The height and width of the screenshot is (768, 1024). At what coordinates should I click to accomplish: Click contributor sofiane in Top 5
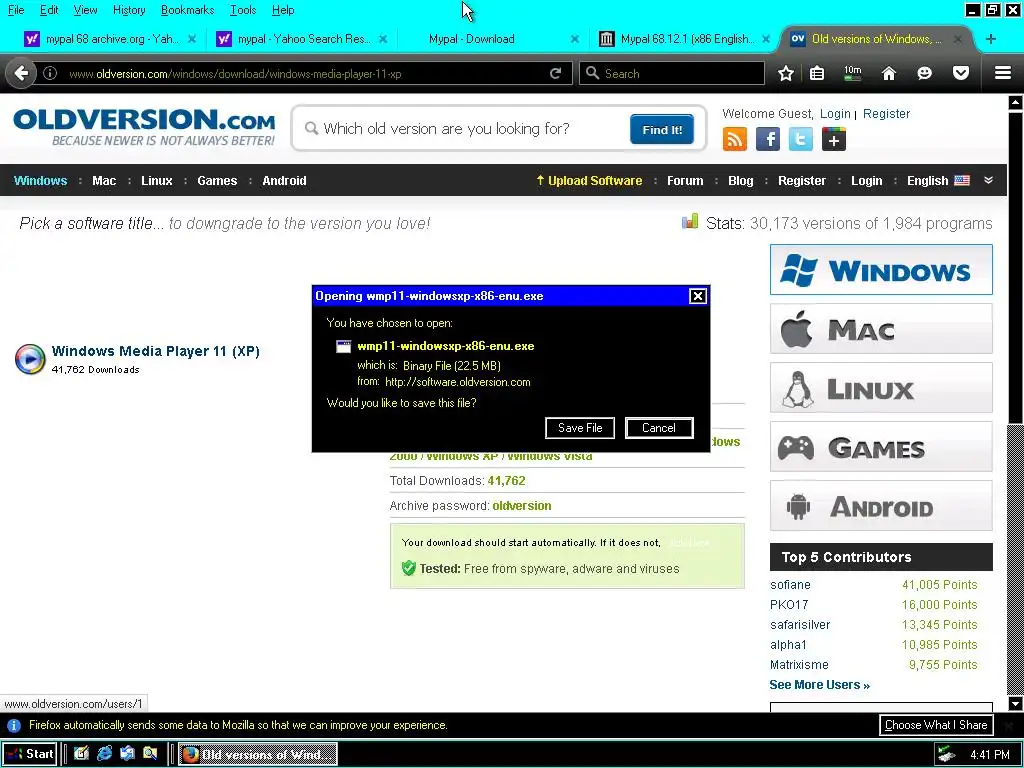[790, 584]
